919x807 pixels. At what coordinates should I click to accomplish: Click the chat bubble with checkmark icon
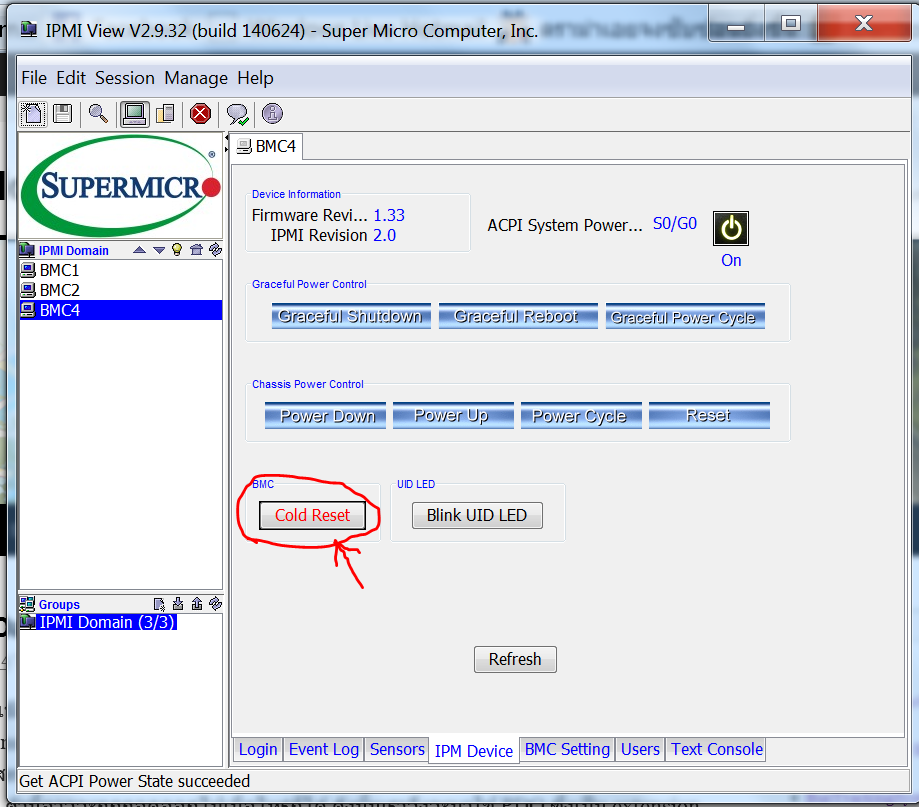click(238, 114)
